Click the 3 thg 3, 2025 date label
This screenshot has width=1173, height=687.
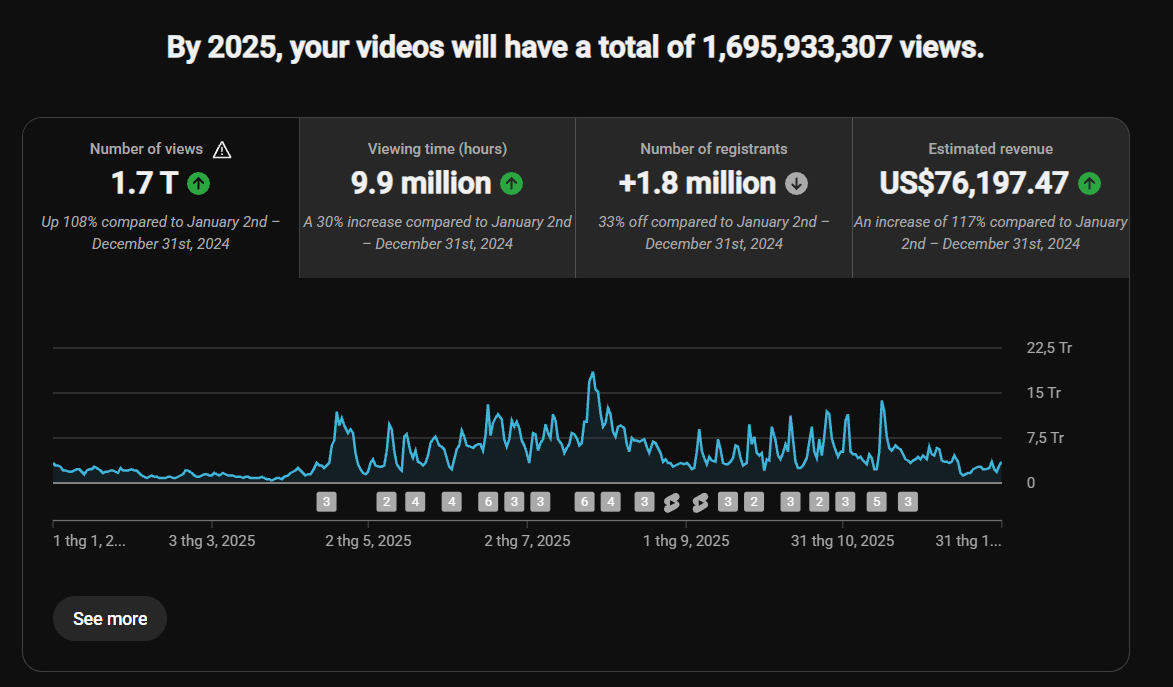(x=212, y=540)
